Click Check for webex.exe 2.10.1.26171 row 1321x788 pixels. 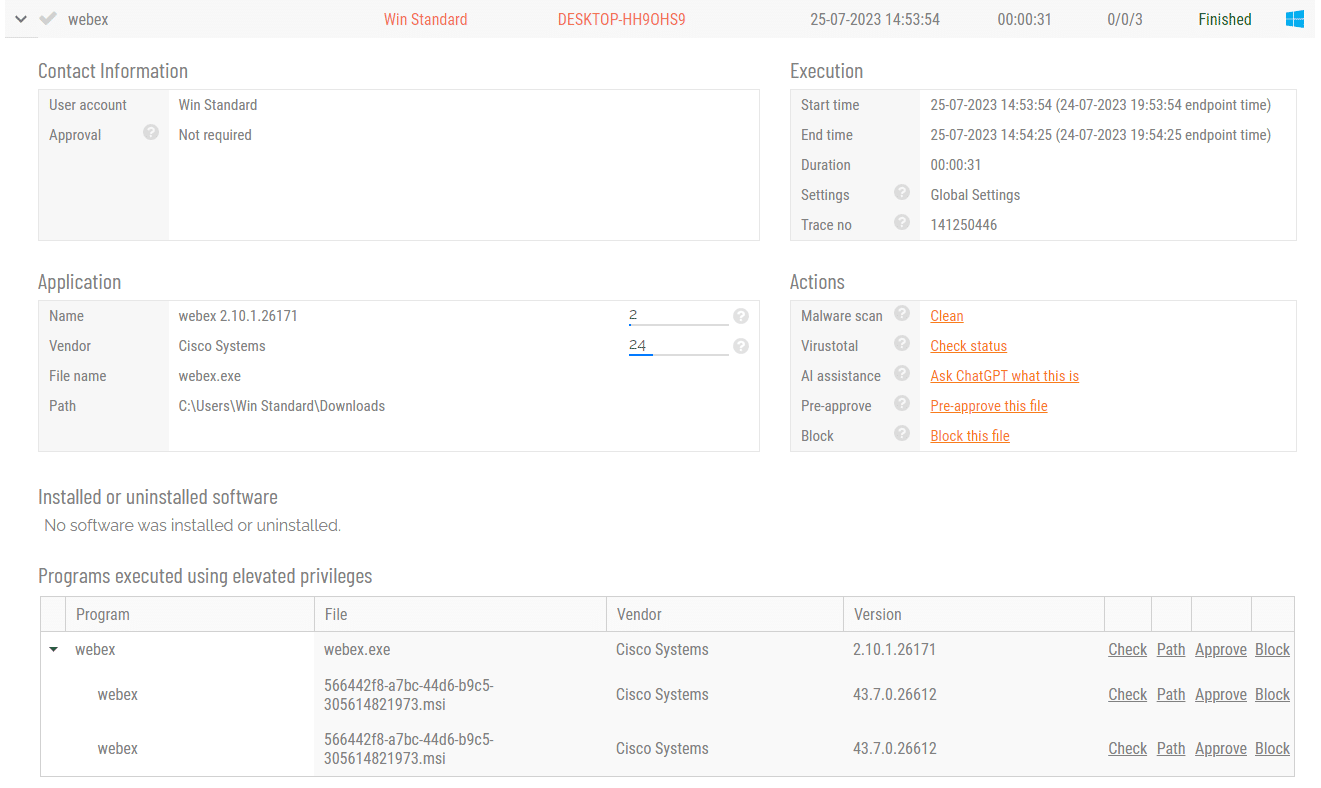(1127, 650)
